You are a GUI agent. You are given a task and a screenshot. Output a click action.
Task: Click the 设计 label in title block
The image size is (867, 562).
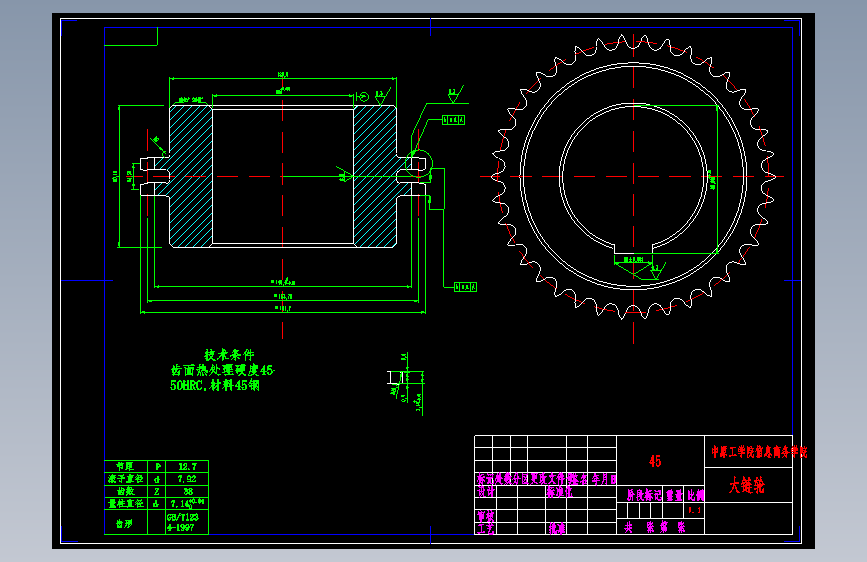point(486,491)
